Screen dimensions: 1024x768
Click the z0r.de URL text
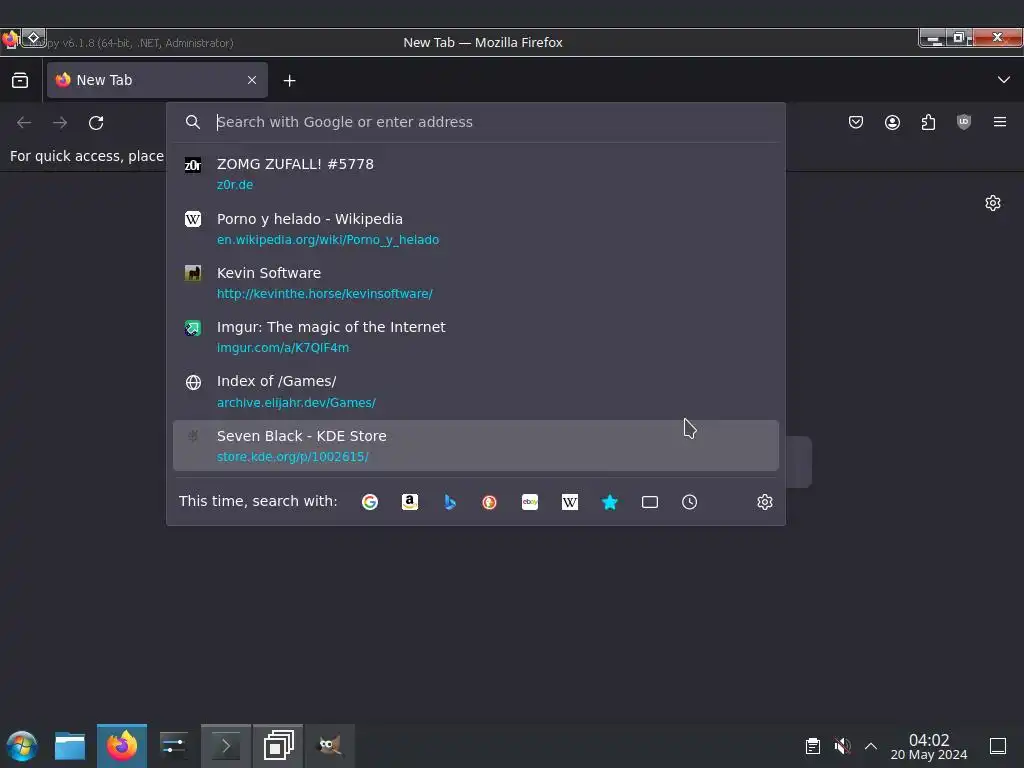[x=235, y=185]
